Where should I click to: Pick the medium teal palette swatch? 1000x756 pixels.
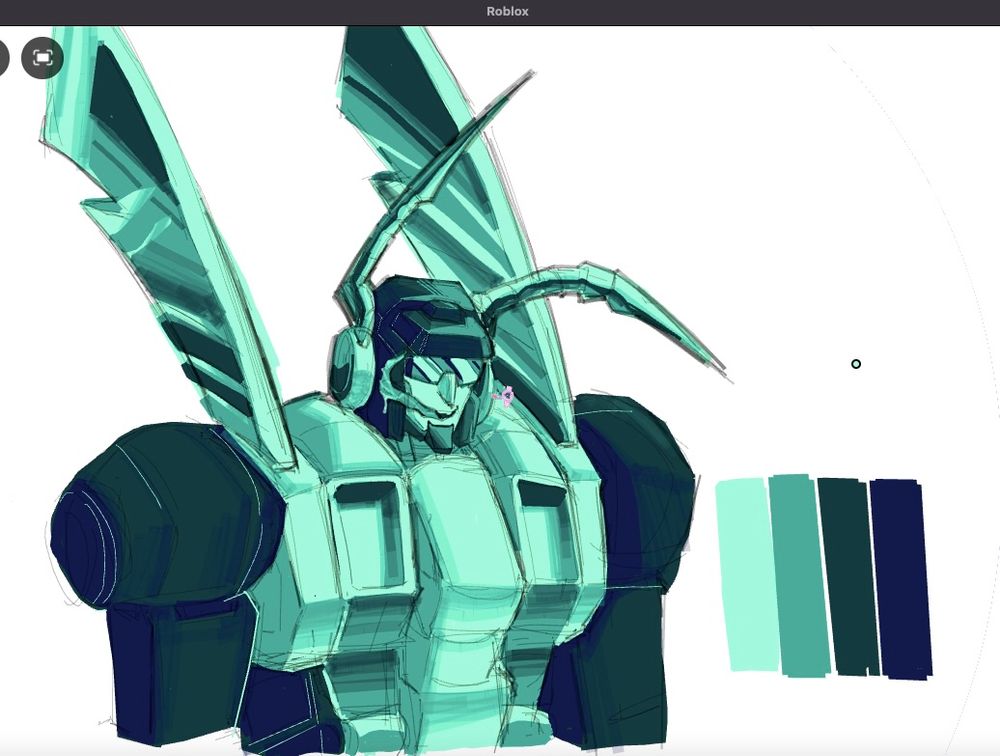[800, 575]
